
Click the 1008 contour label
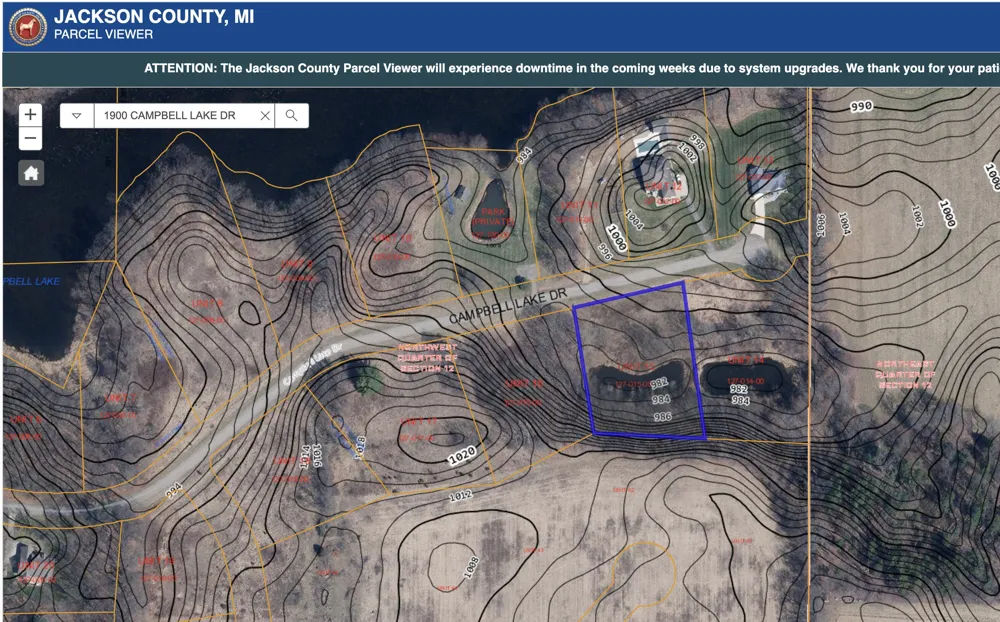click(x=471, y=568)
